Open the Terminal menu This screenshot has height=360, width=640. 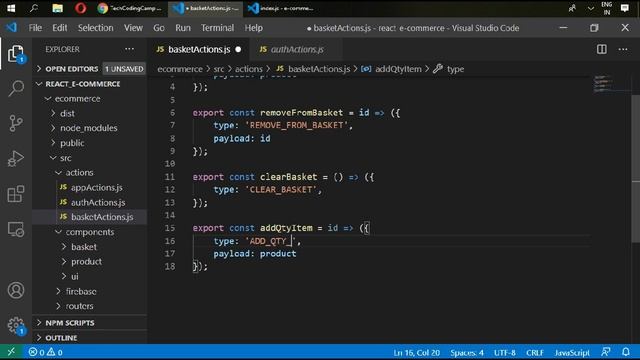(217, 28)
